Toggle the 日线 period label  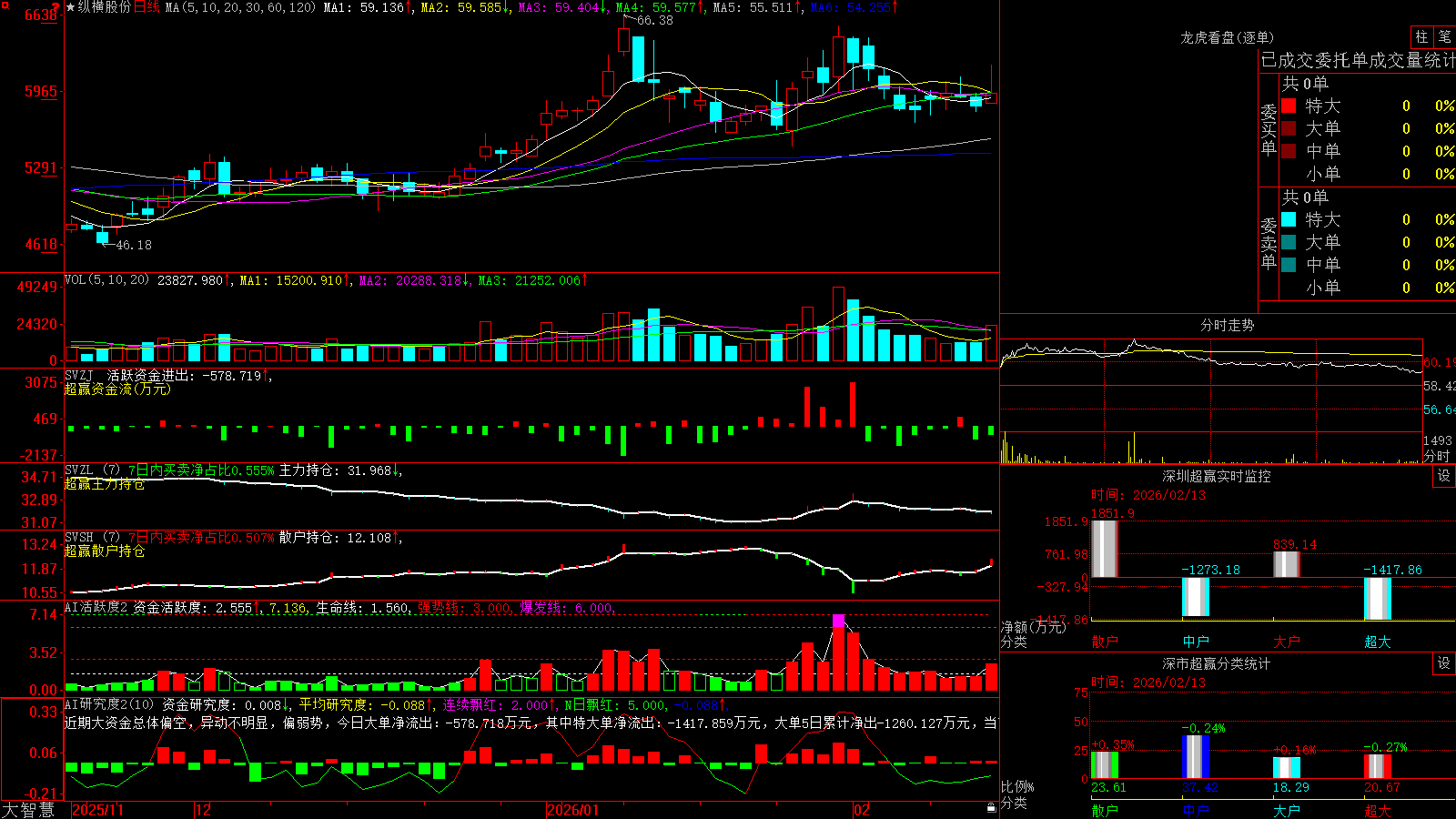point(147,7)
